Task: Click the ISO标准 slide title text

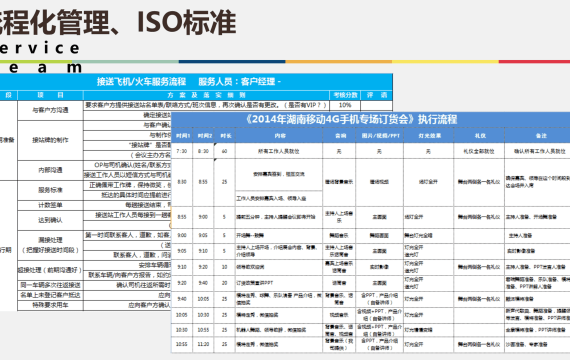Action: click(186, 23)
